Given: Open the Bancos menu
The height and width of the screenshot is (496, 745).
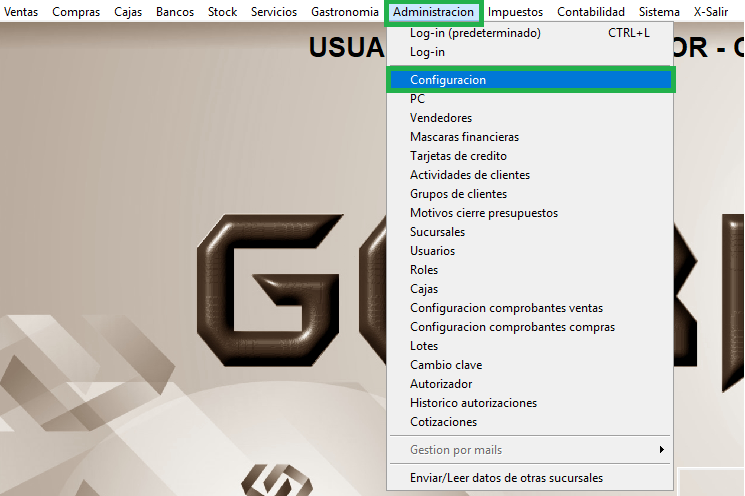Looking at the screenshot, I should [175, 11].
